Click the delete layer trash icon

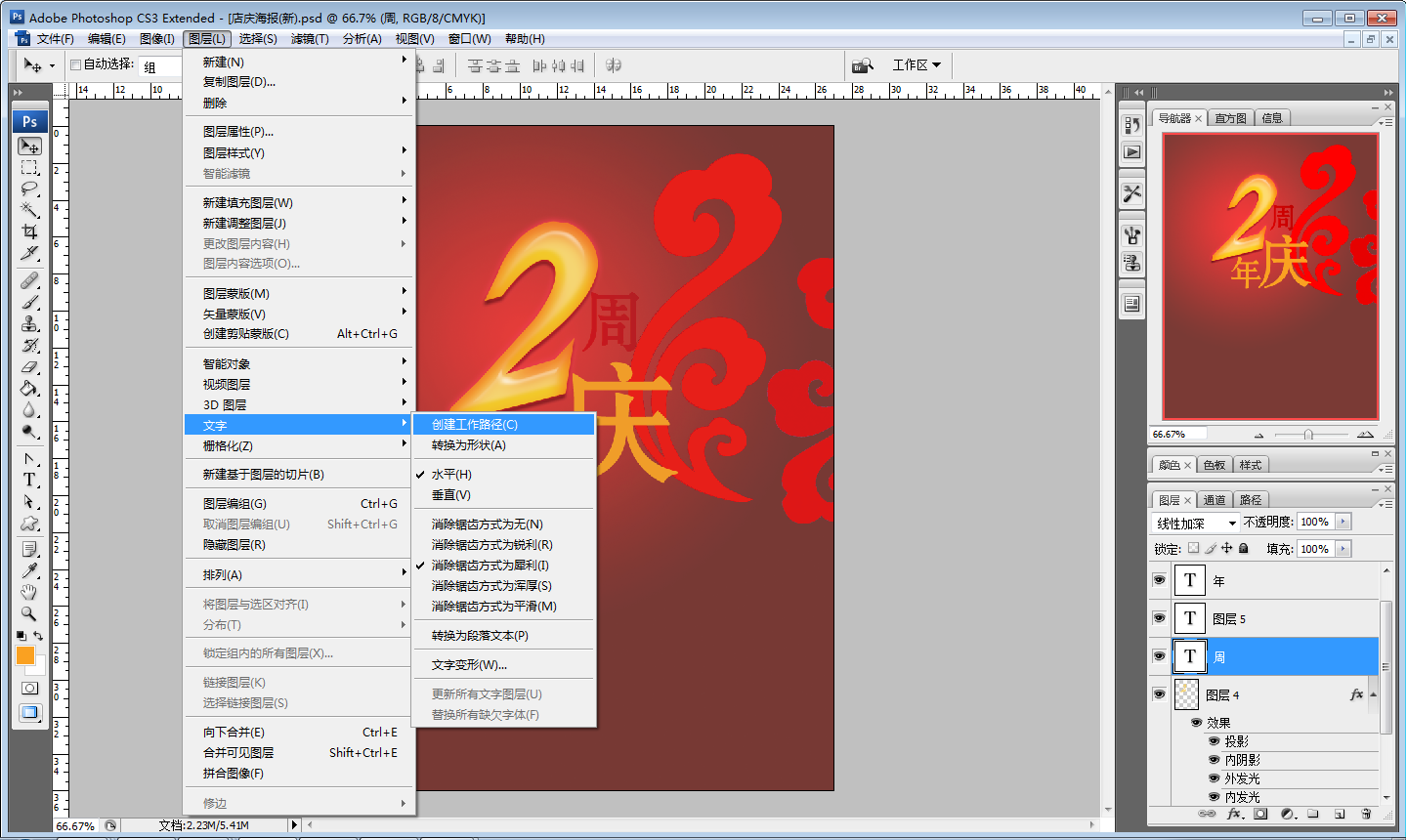click(x=1366, y=813)
